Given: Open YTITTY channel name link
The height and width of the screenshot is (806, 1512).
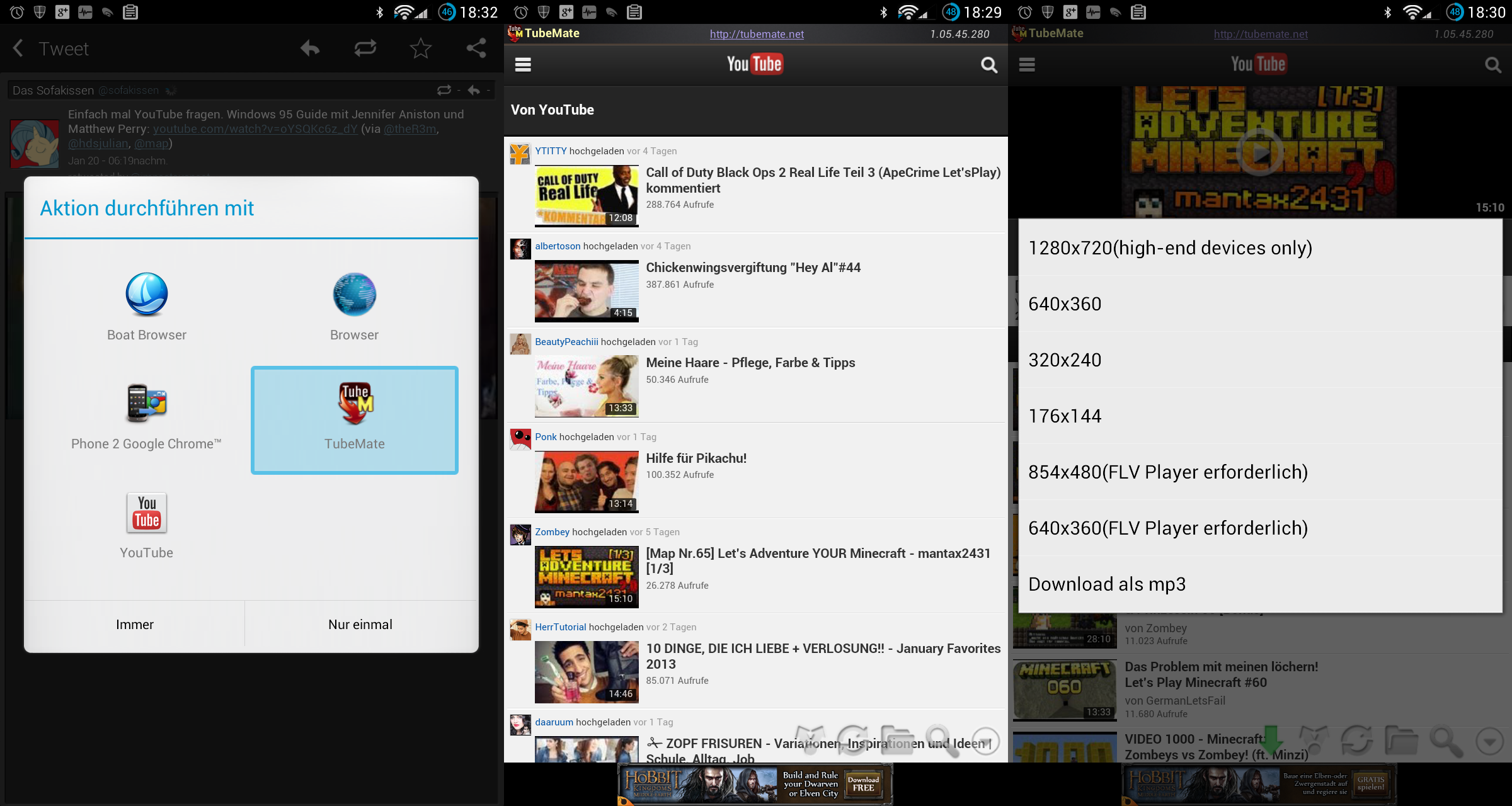Looking at the screenshot, I should point(551,151).
